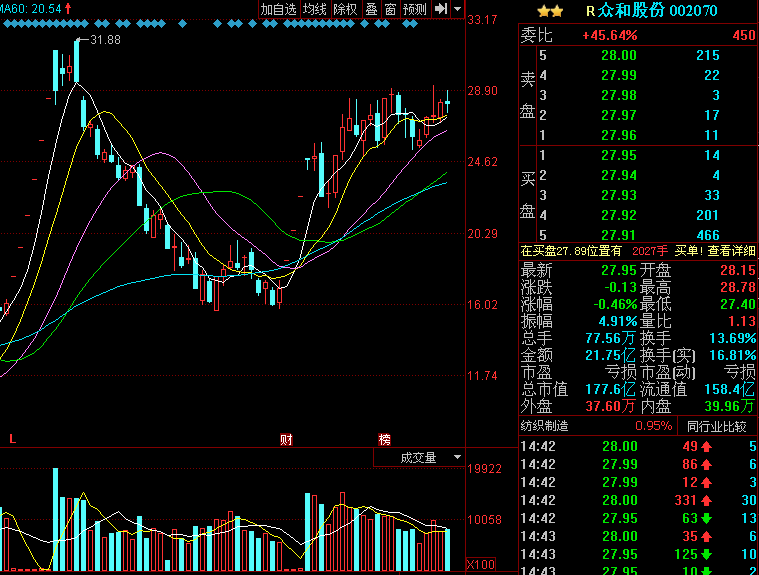759x575 pixels.
Task: Click the 外盘 value 37.60万
Action: (610, 406)
